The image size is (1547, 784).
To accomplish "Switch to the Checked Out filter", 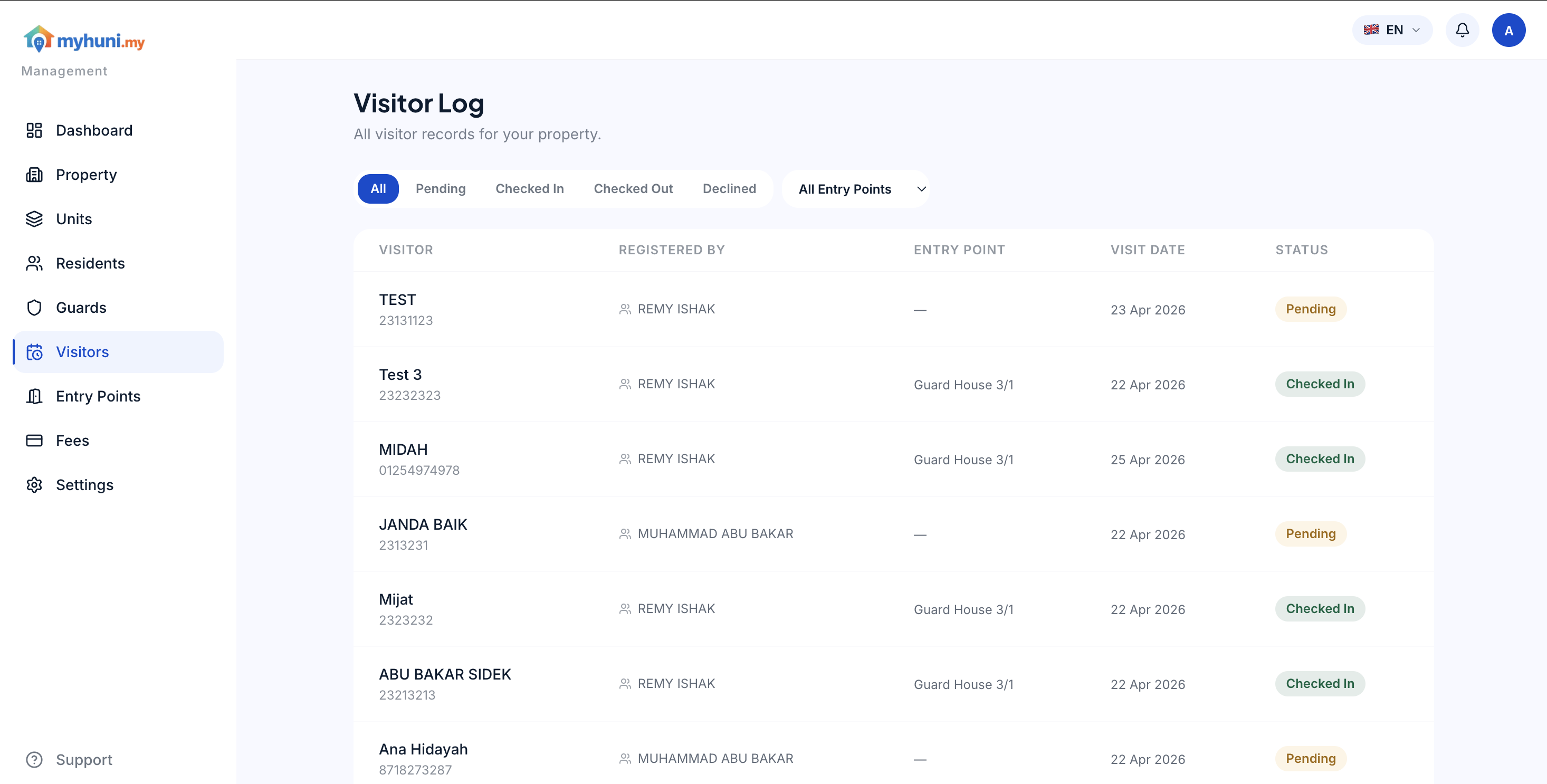I will (x=633, y=188).
